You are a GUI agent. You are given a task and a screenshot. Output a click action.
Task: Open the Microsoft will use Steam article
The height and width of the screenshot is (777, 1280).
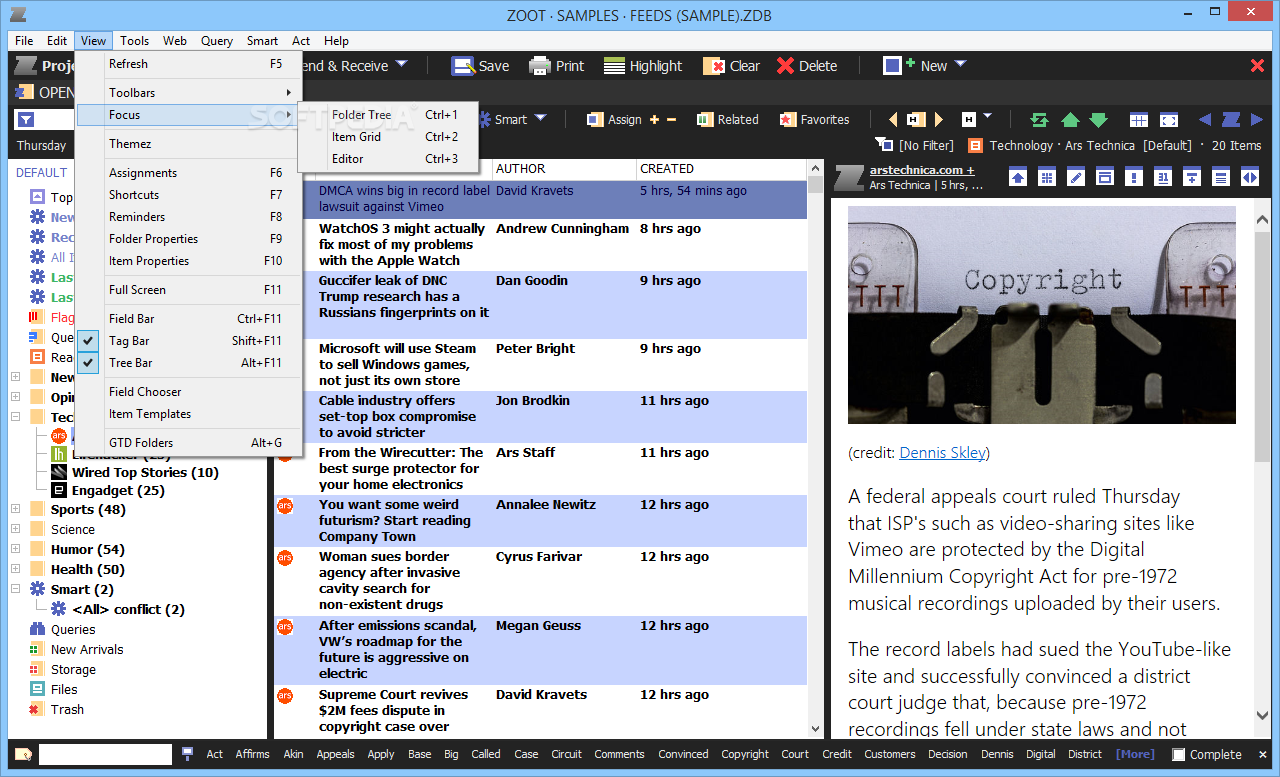tap(398, 364)
